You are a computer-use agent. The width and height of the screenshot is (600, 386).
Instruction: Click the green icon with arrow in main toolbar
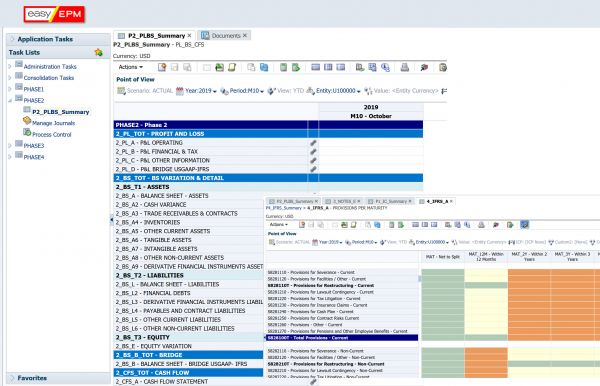[x=296, y=67]
